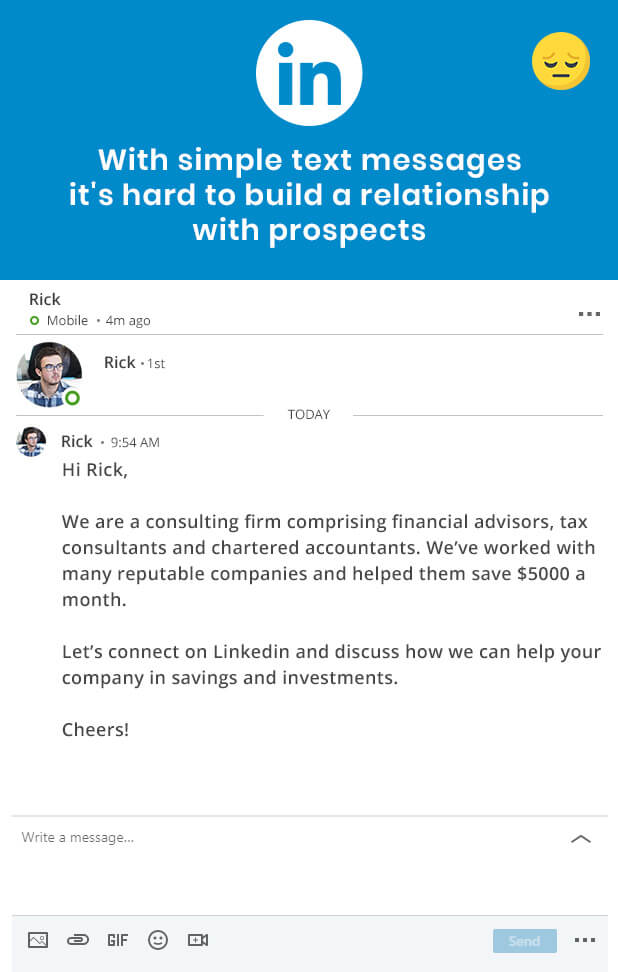Open Rick's large profile photo
Viewport: 618px width, 972px height.
pos(48,374)
